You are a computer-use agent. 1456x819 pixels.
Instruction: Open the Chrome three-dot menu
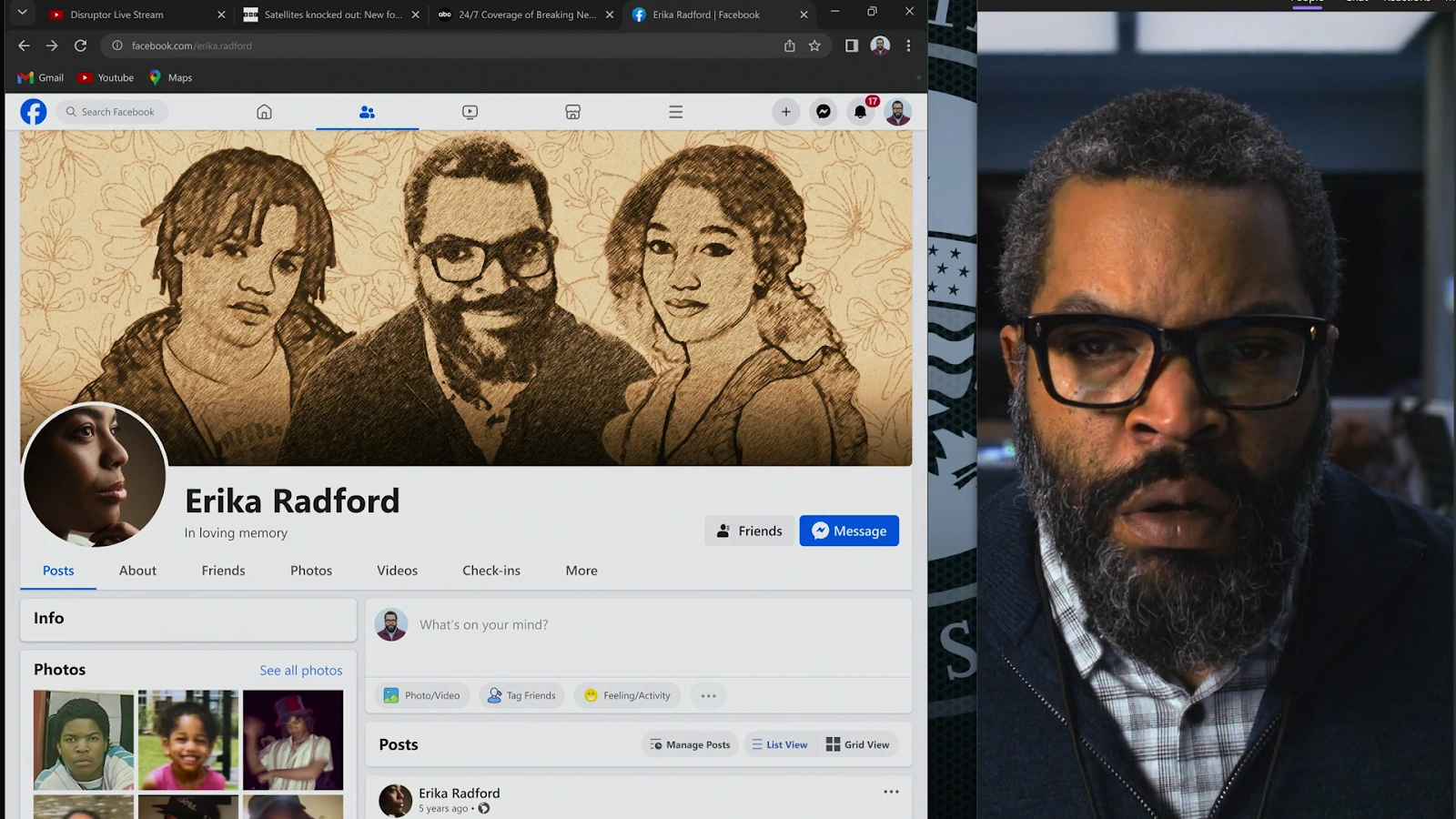tap(908, 45)
